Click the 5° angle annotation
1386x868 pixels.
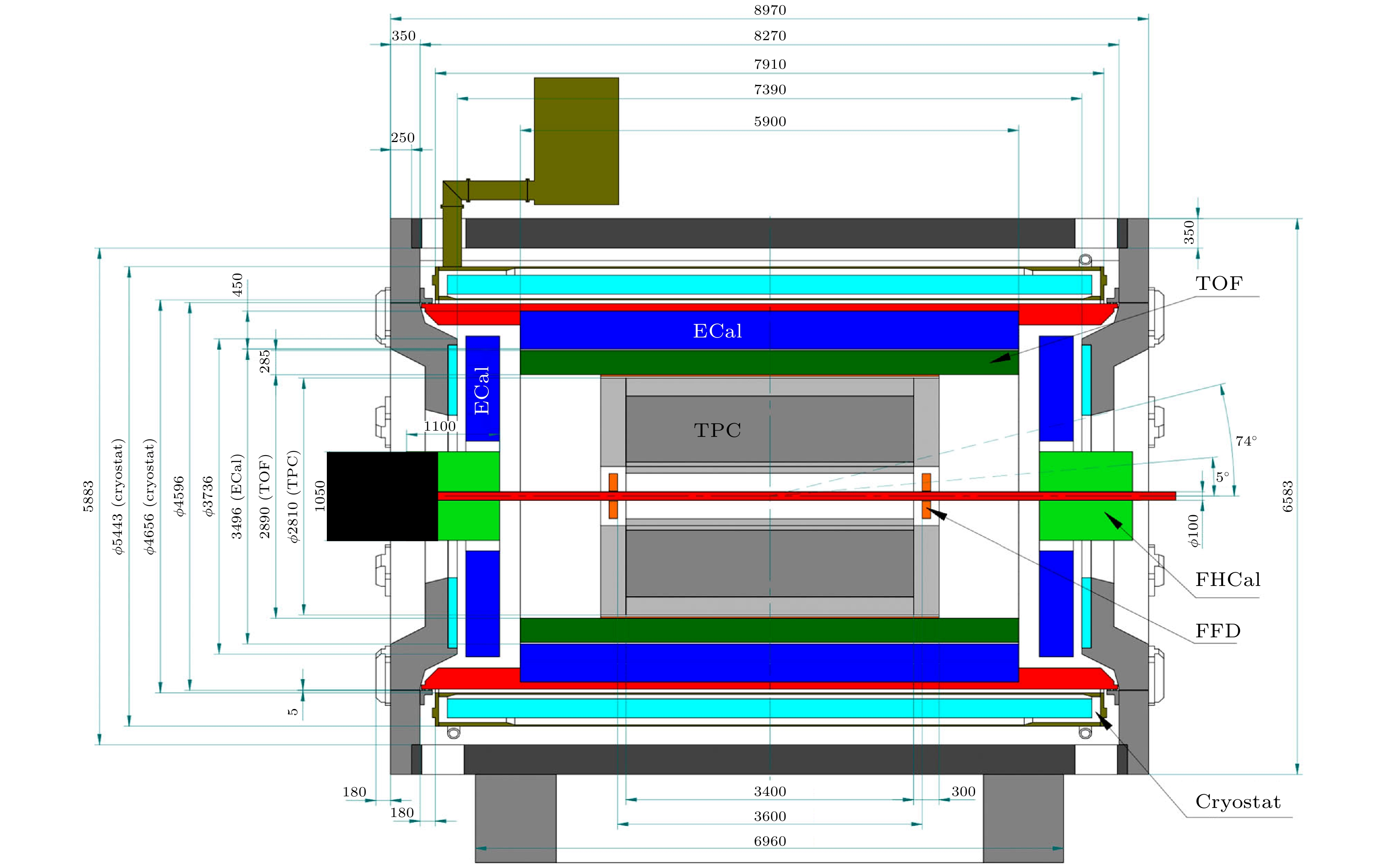click(x=1222, y=477)
